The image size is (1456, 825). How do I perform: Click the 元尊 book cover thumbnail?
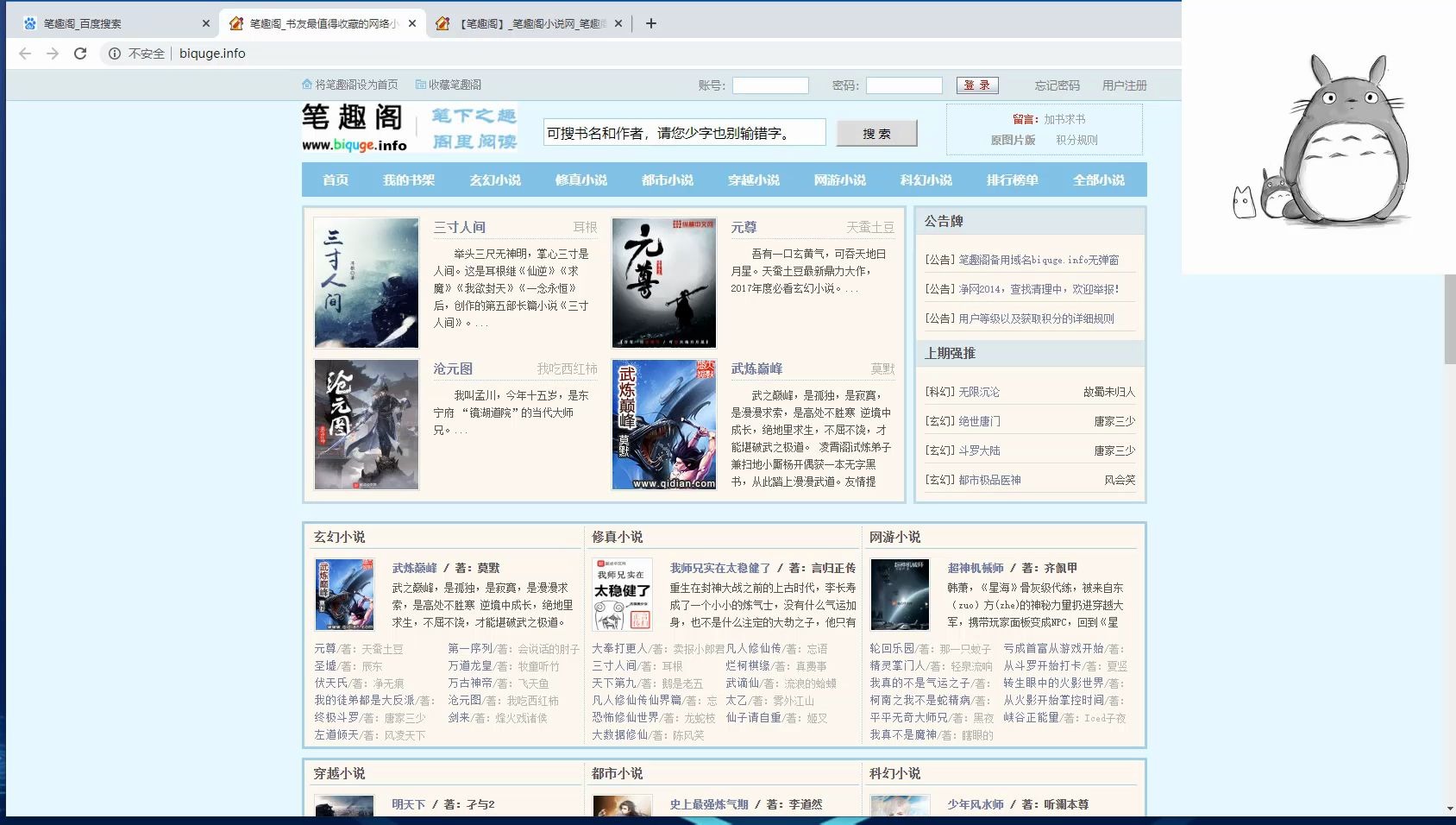pyautogui.click(x=663, y=282)
